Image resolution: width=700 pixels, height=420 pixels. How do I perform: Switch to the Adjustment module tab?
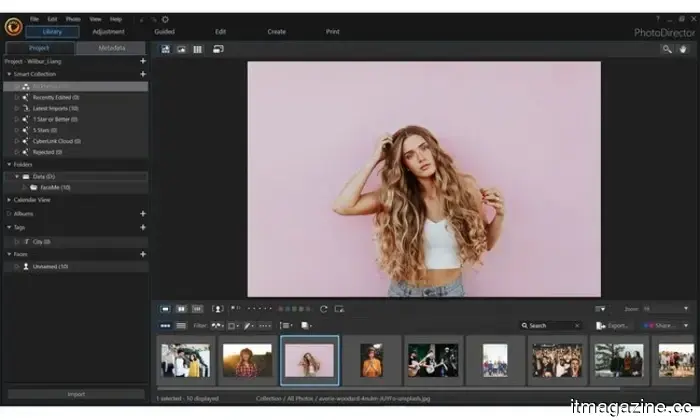click(108, 32)
